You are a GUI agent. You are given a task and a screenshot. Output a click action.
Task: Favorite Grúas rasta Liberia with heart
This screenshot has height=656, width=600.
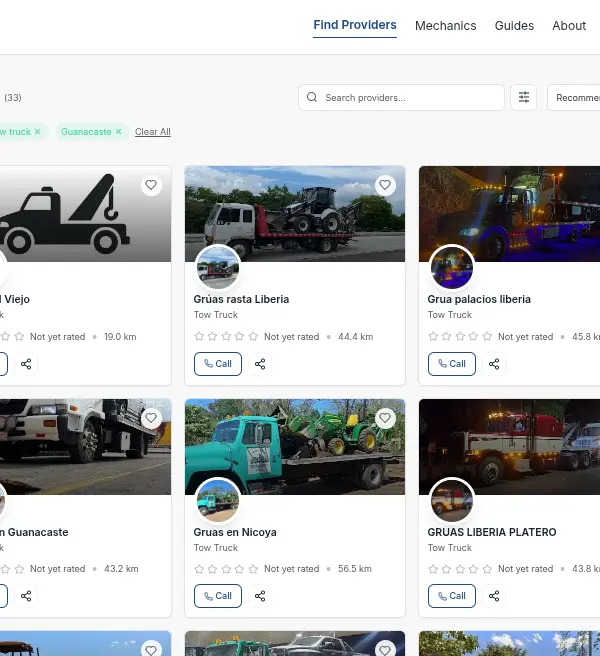[385, 185]
